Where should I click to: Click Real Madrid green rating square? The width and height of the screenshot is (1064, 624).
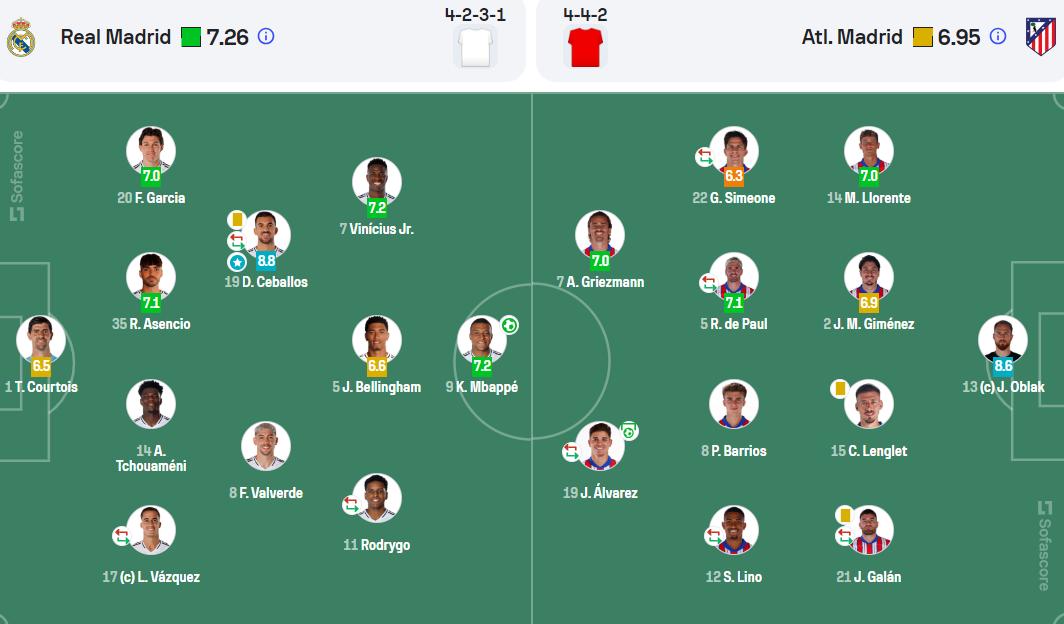(191, 37)
